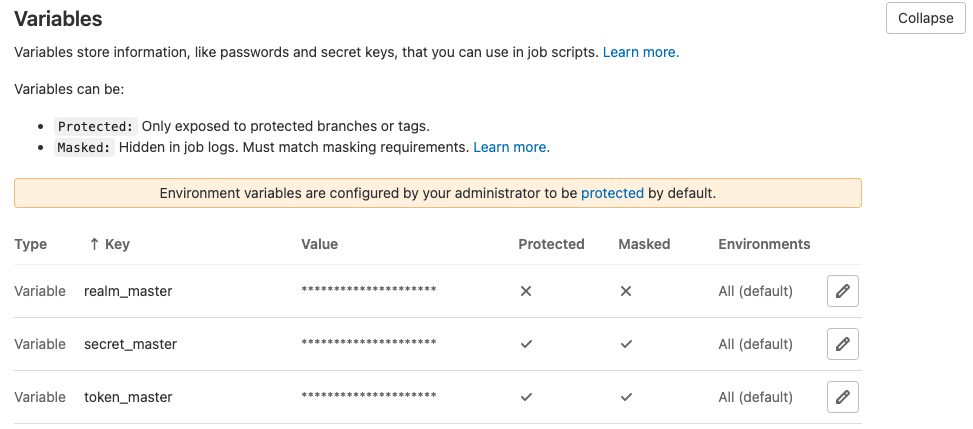Follow the protected link in the notice
The image size is (973, 429).
(x=612, y=193)
